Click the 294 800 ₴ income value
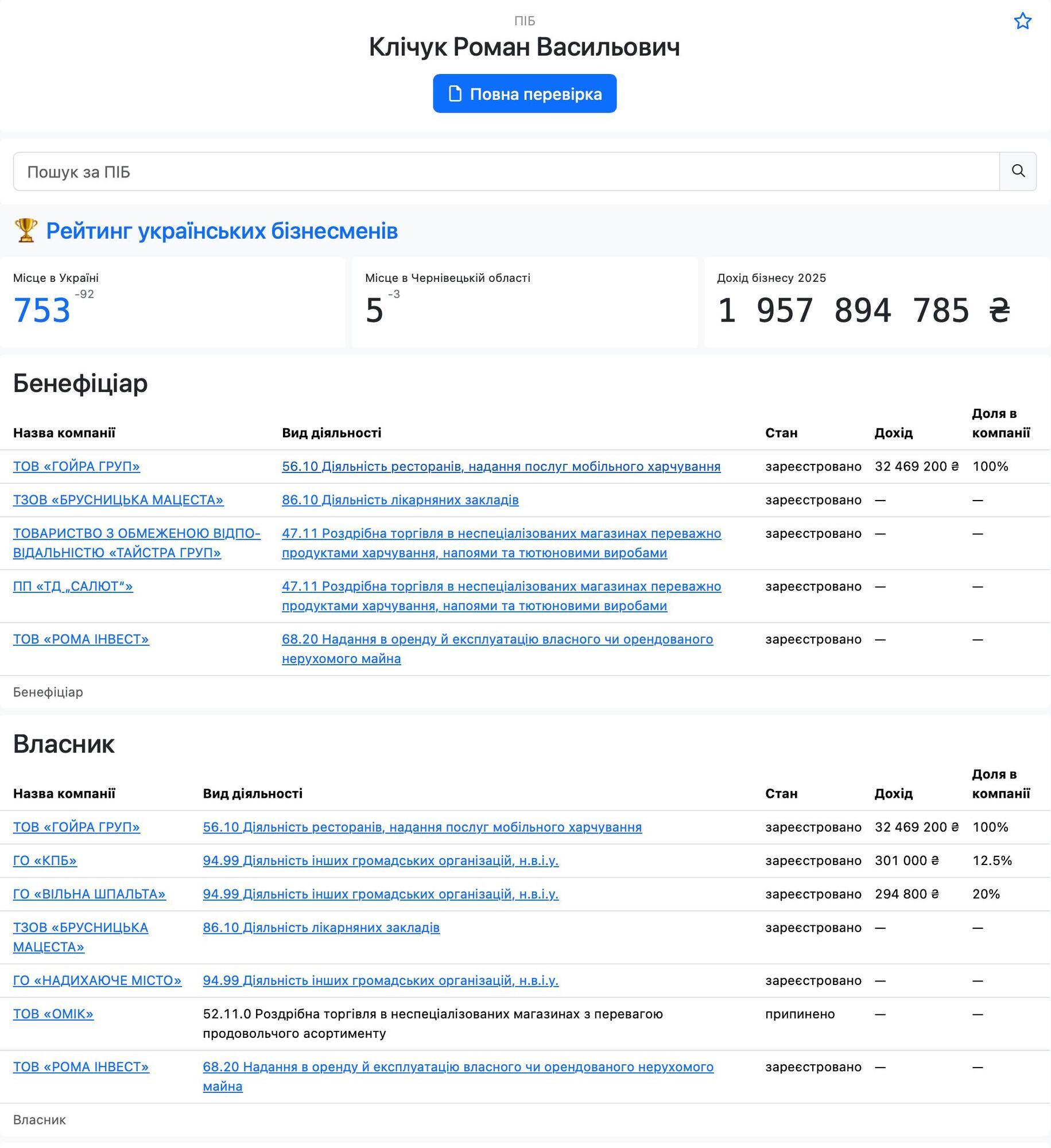 pos(907,894)
